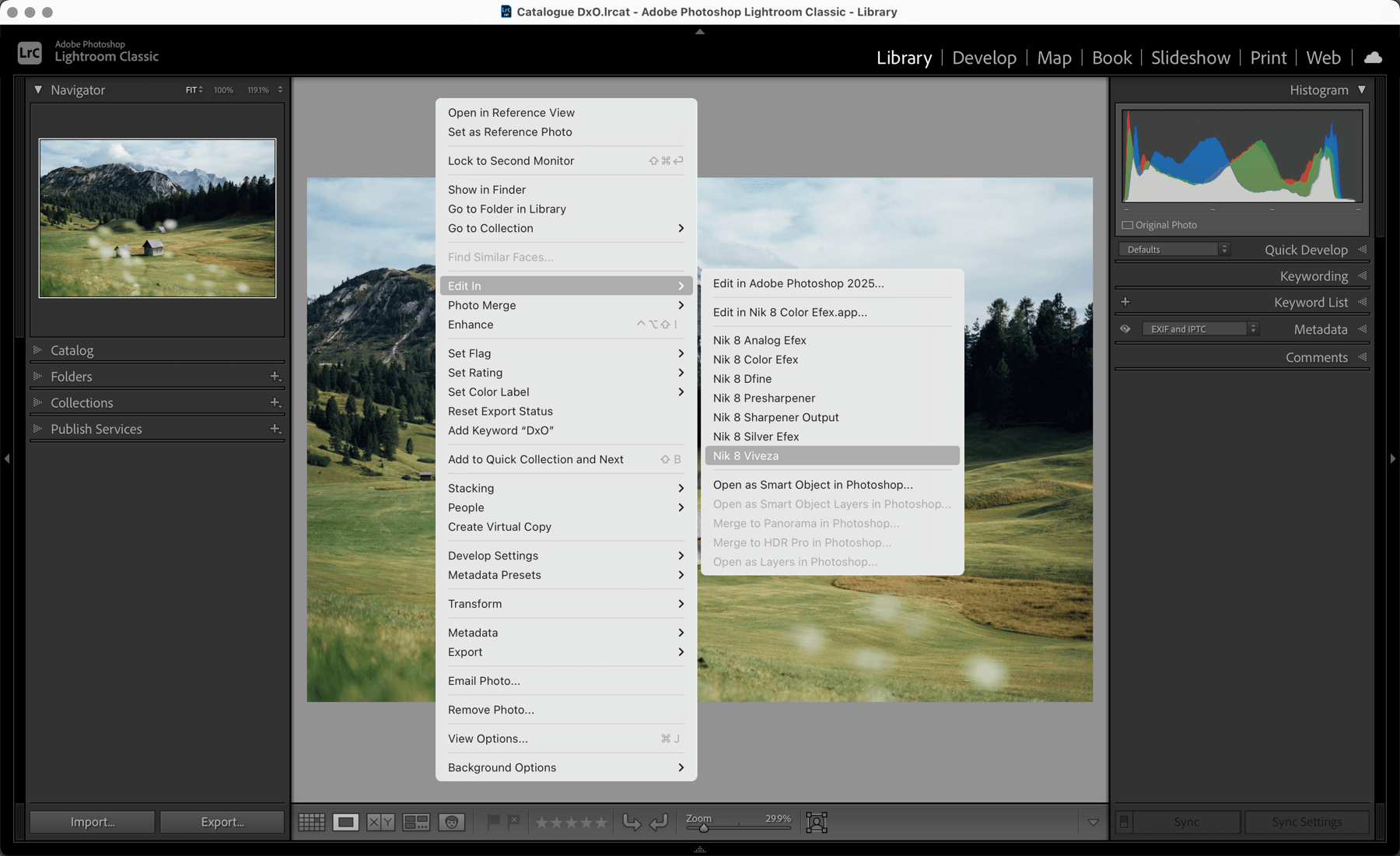This screenshot has height=856, width=1400.
Task: Enable Original Photo checkbox
Action: coord(1127,226)
